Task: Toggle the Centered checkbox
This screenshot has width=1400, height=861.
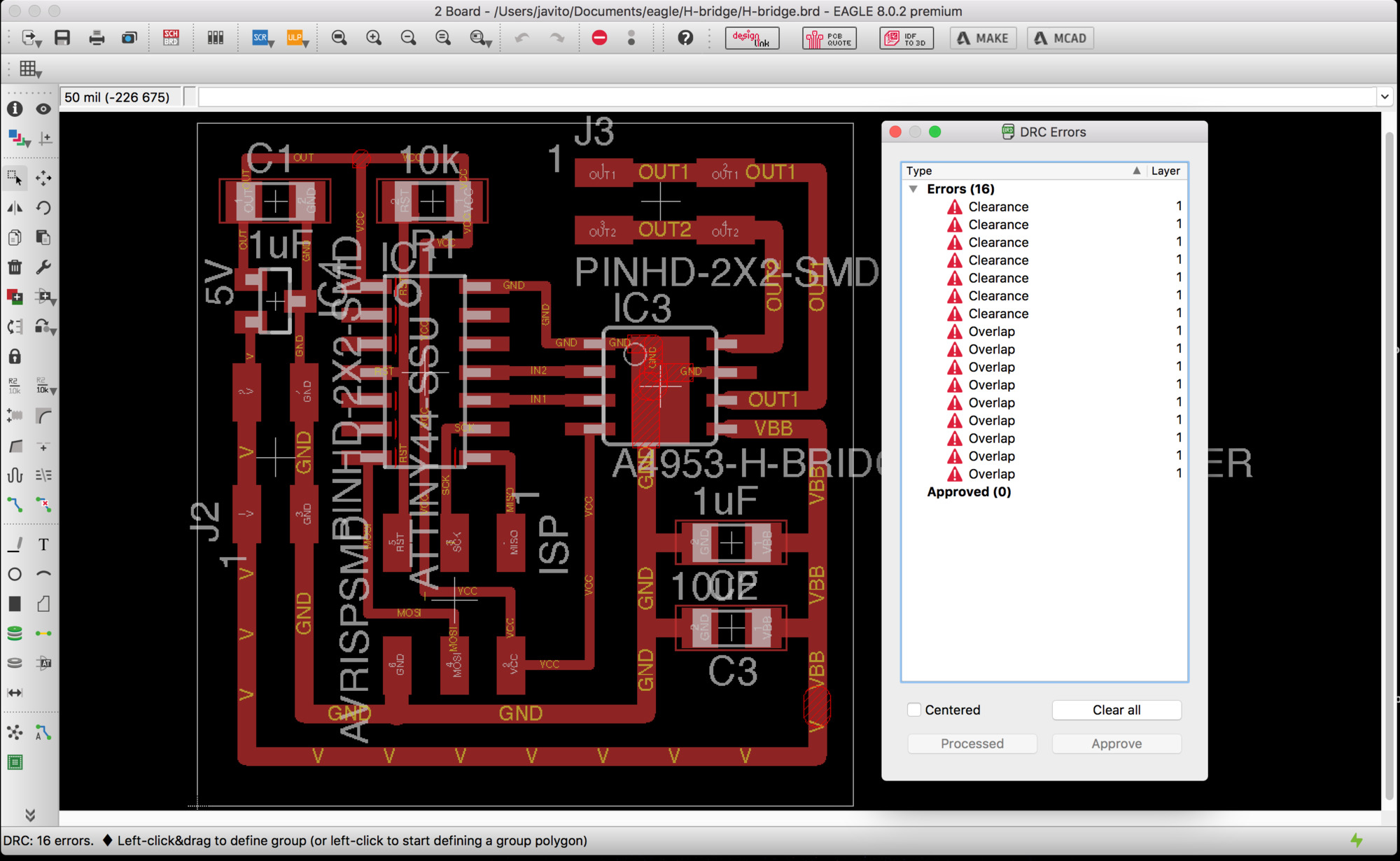Action: coord(914,709)
